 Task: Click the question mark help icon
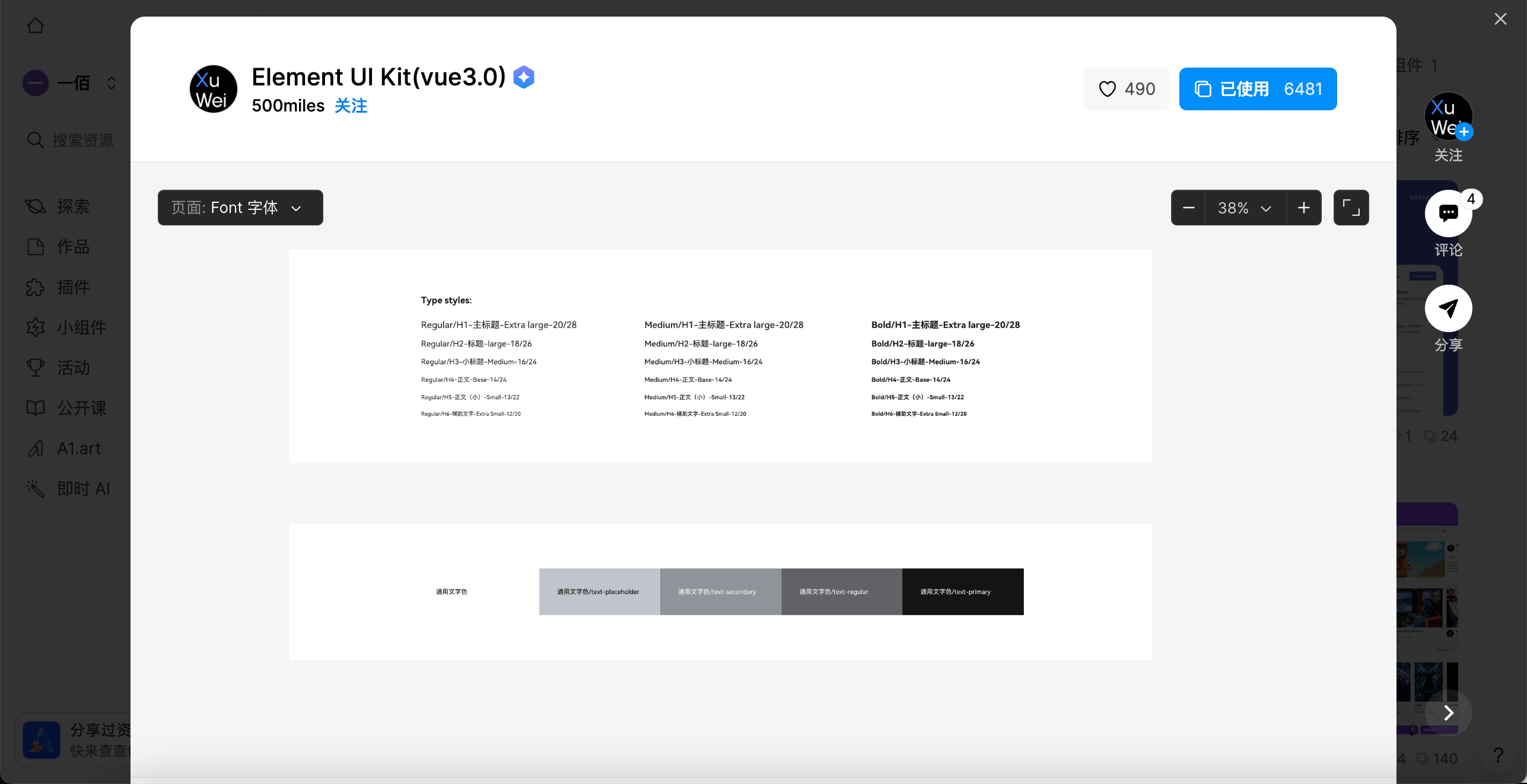point(1499,756)
